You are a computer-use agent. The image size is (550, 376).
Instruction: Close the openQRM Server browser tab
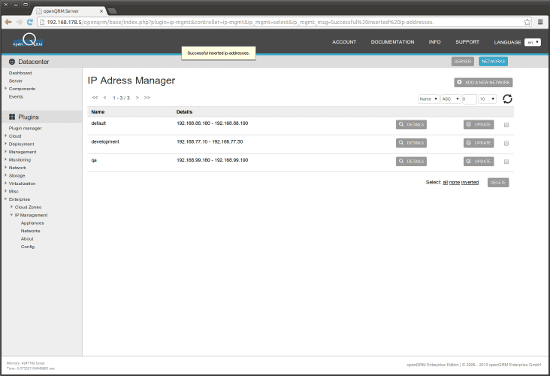tap(101, 11)
